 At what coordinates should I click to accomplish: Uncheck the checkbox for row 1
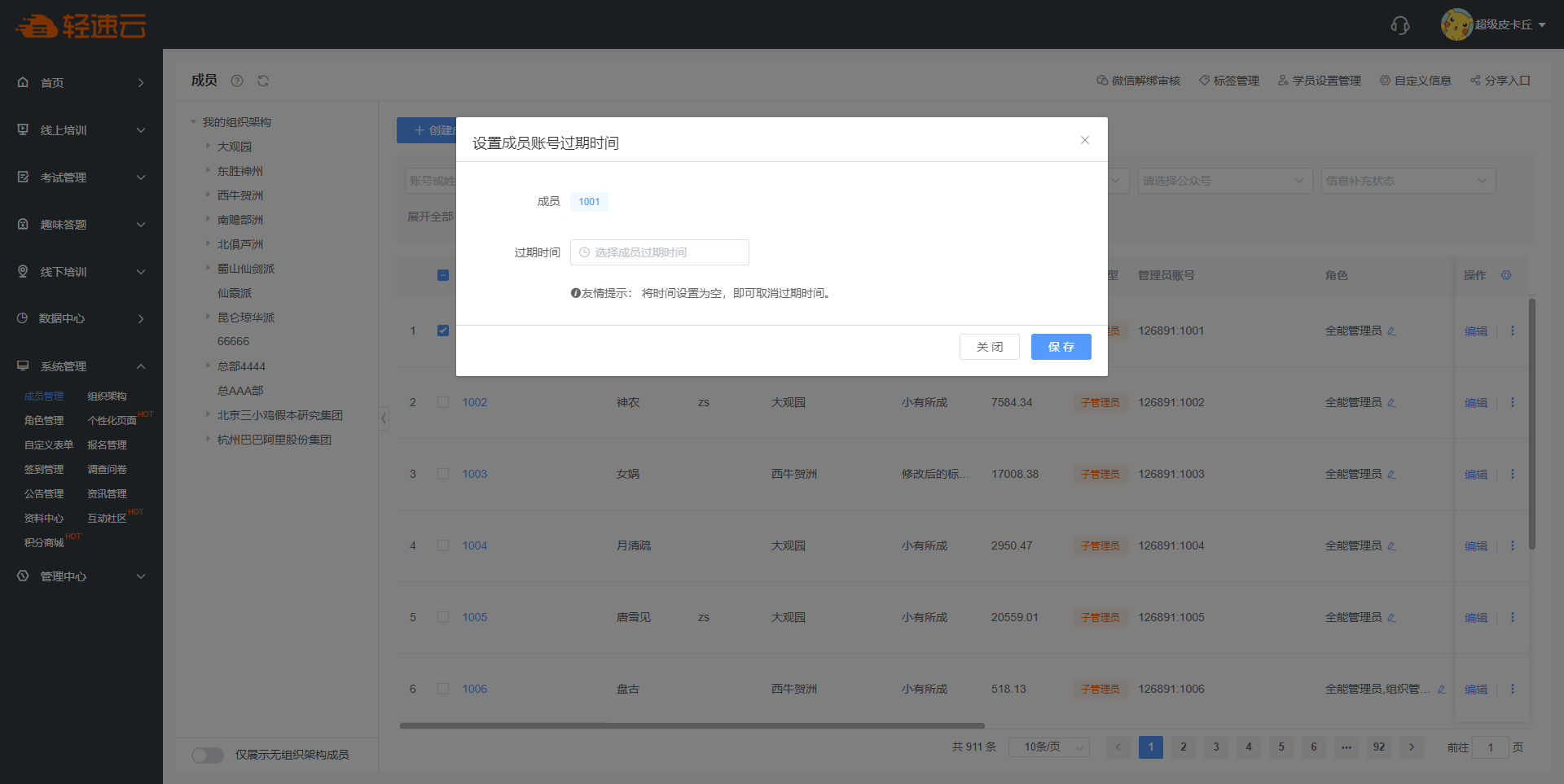tap(443, 331)
